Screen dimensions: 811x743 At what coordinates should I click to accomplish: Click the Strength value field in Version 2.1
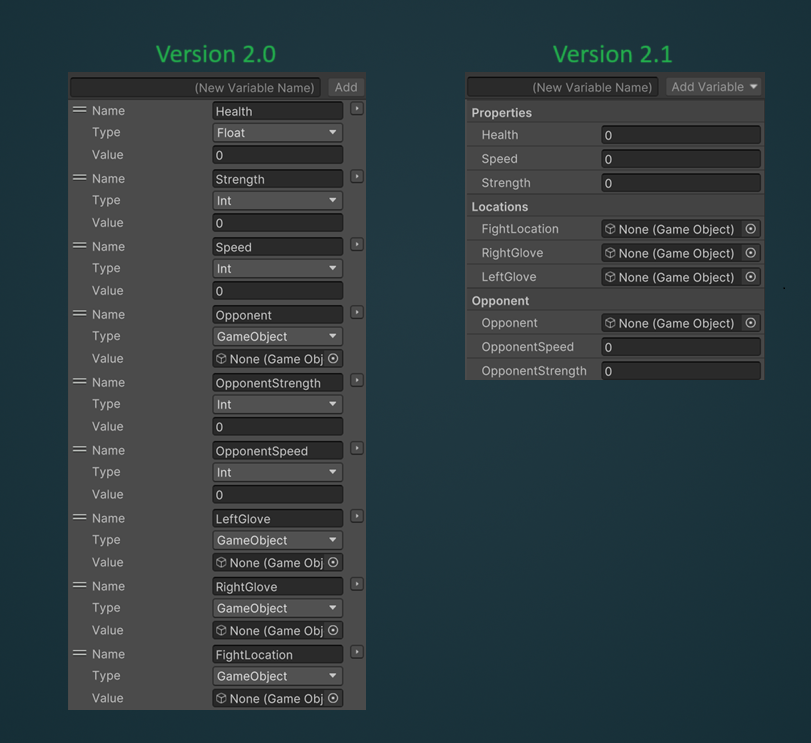click(x=681, y=183)
